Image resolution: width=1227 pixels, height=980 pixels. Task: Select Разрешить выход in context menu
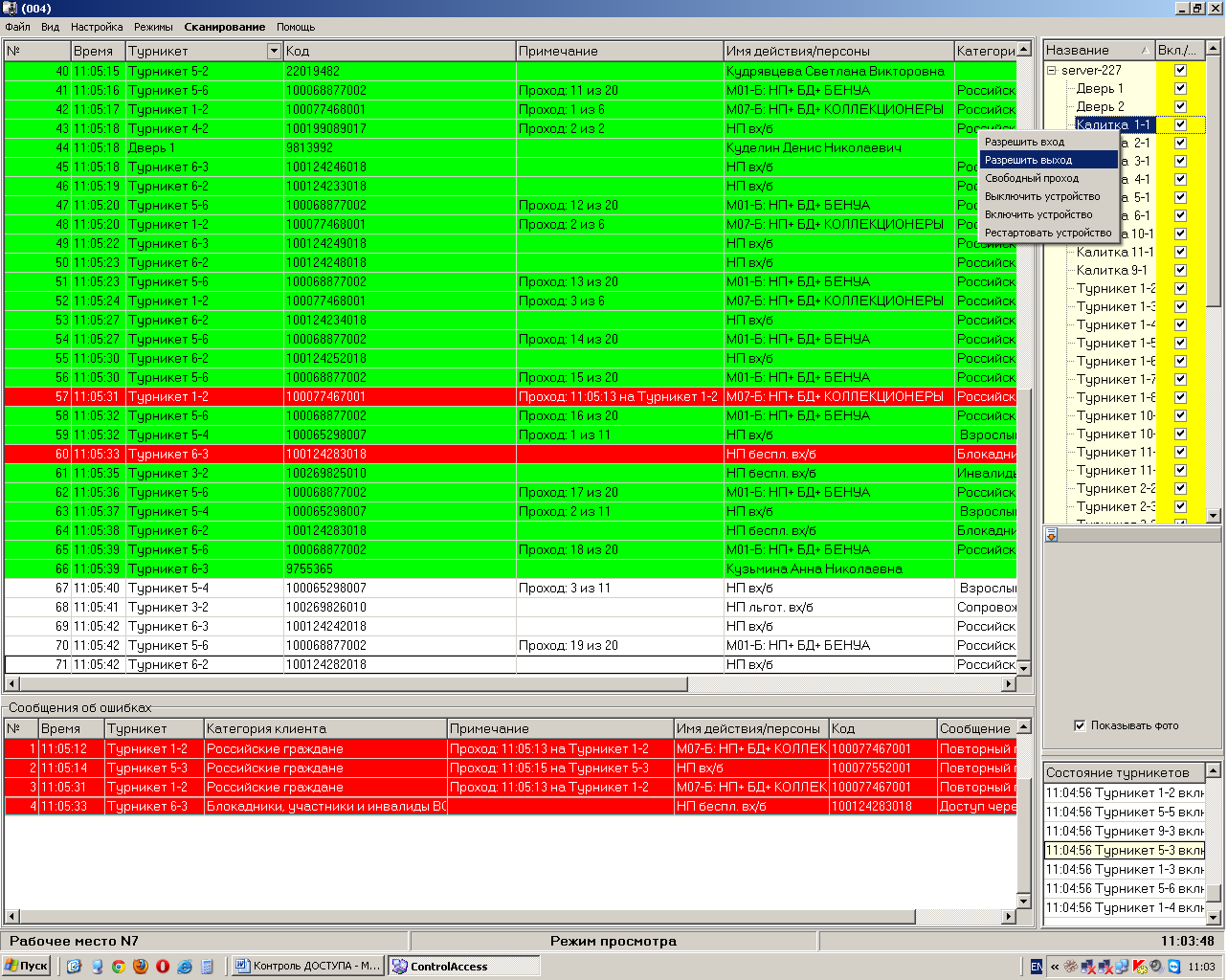pyautogui.click(x=1048, y=160)
